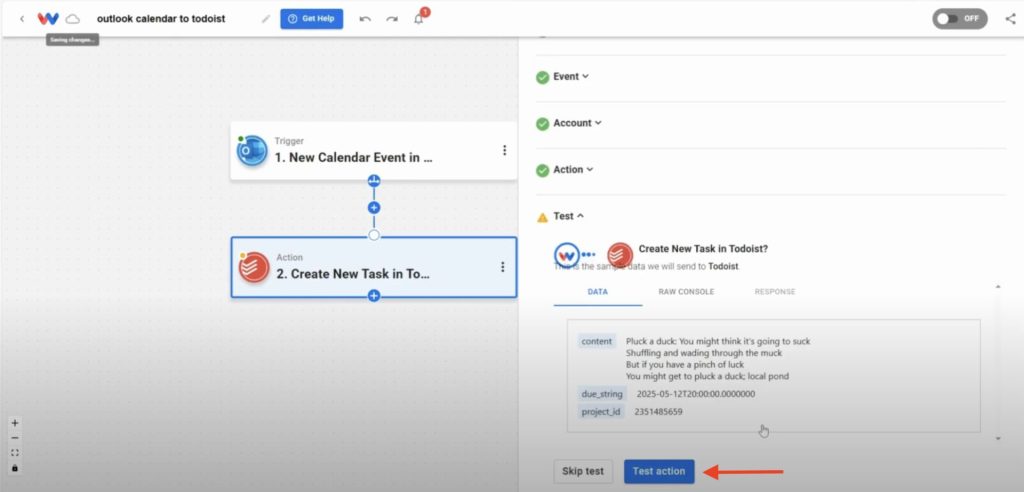Open notifications bell
The image size is (1024, 492).
[x=419, y=19]
